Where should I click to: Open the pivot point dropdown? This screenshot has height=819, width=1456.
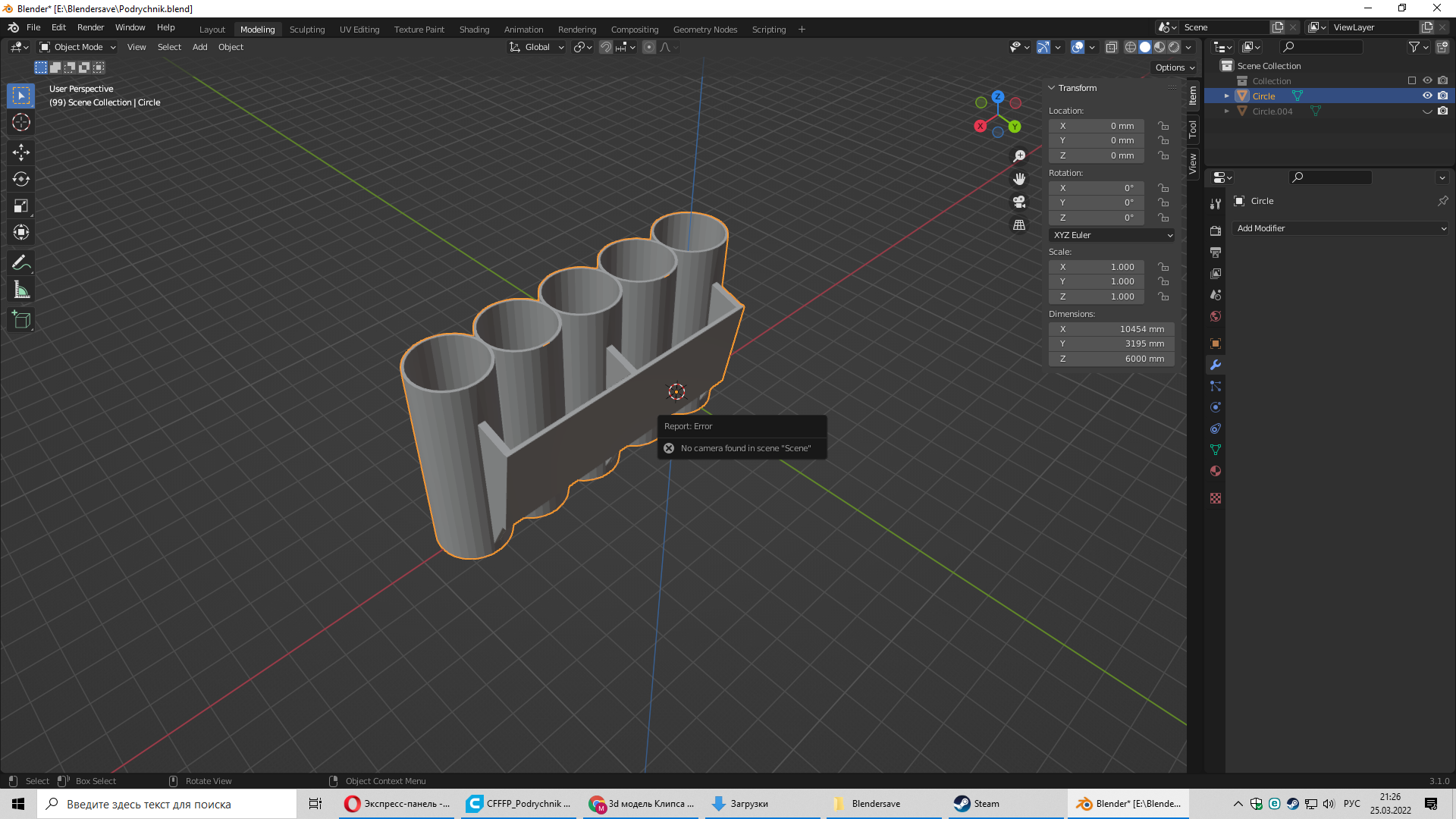tap(582, 47)
